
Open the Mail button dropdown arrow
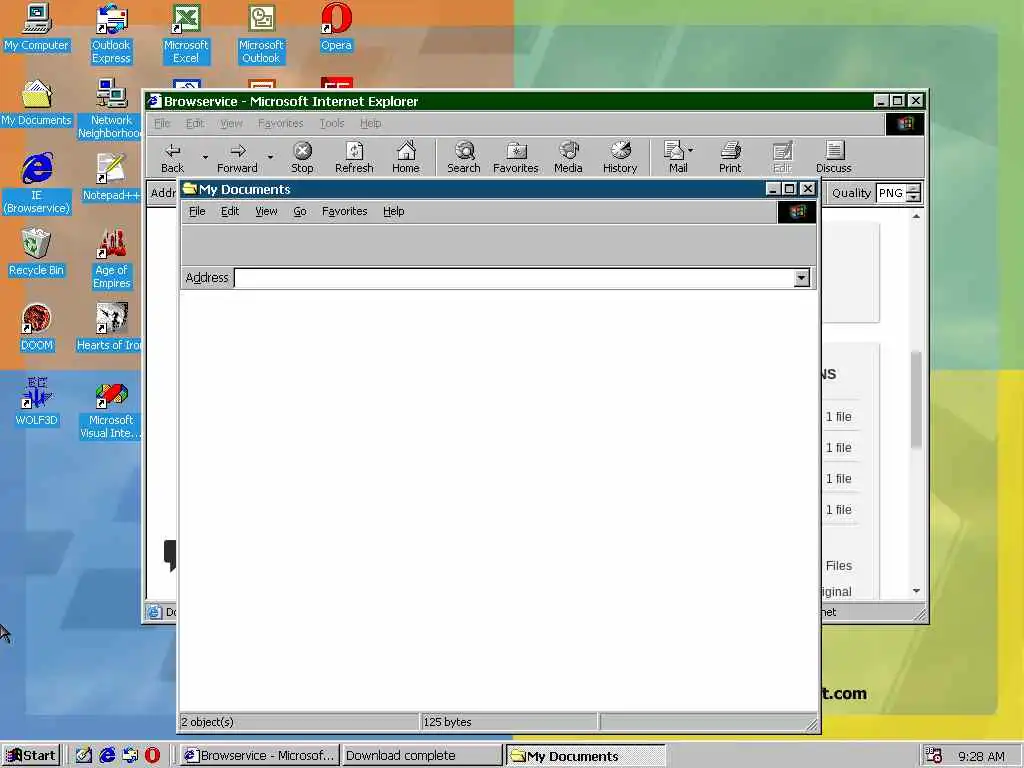click(x=691, y=150)
